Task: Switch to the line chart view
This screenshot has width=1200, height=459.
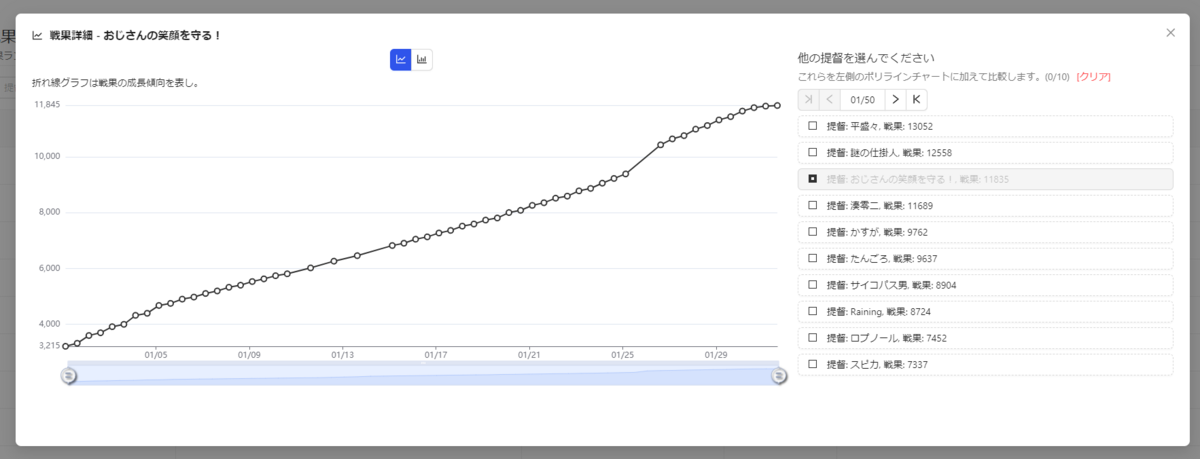Action: click(x=400, y=60)
